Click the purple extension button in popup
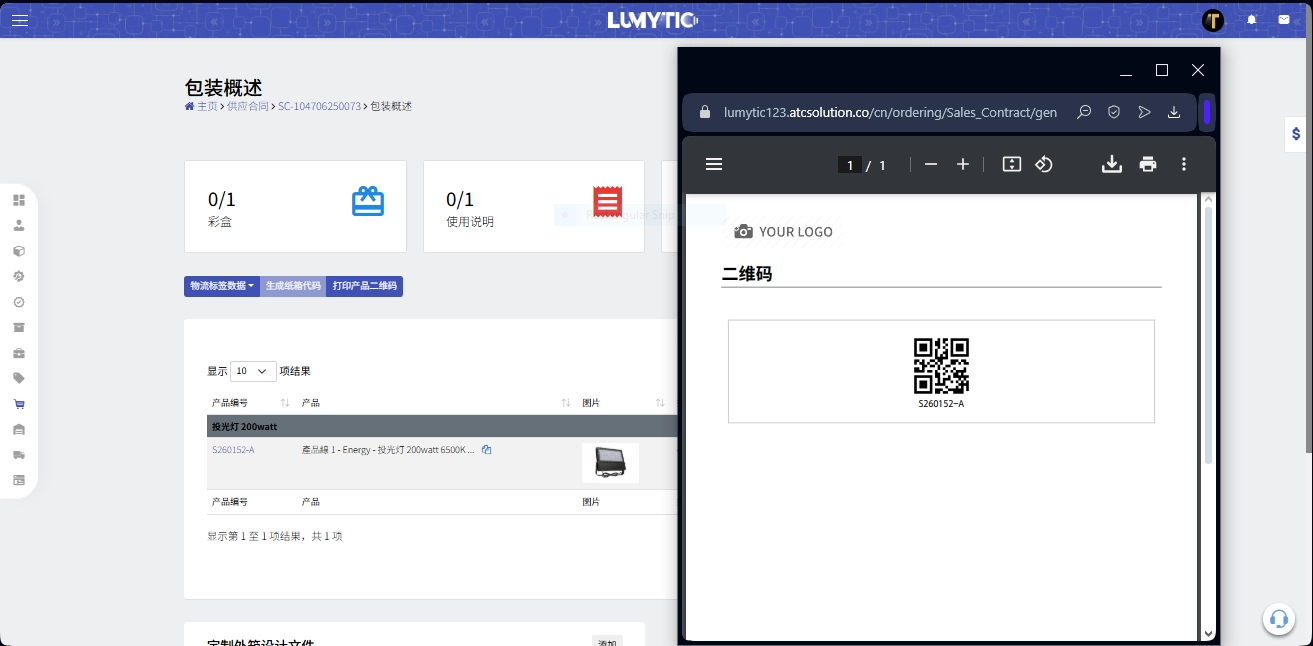 [1207, 112]
